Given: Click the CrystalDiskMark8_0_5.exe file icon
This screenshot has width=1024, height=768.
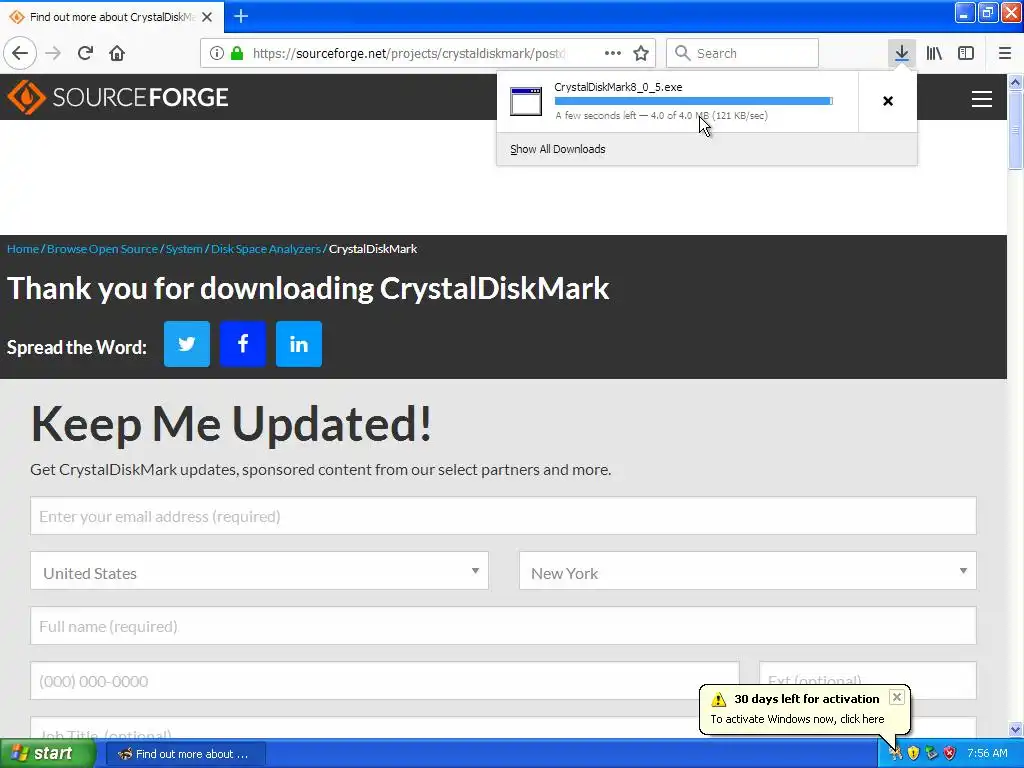Looking at the screenshot, I should pos(526,101).
